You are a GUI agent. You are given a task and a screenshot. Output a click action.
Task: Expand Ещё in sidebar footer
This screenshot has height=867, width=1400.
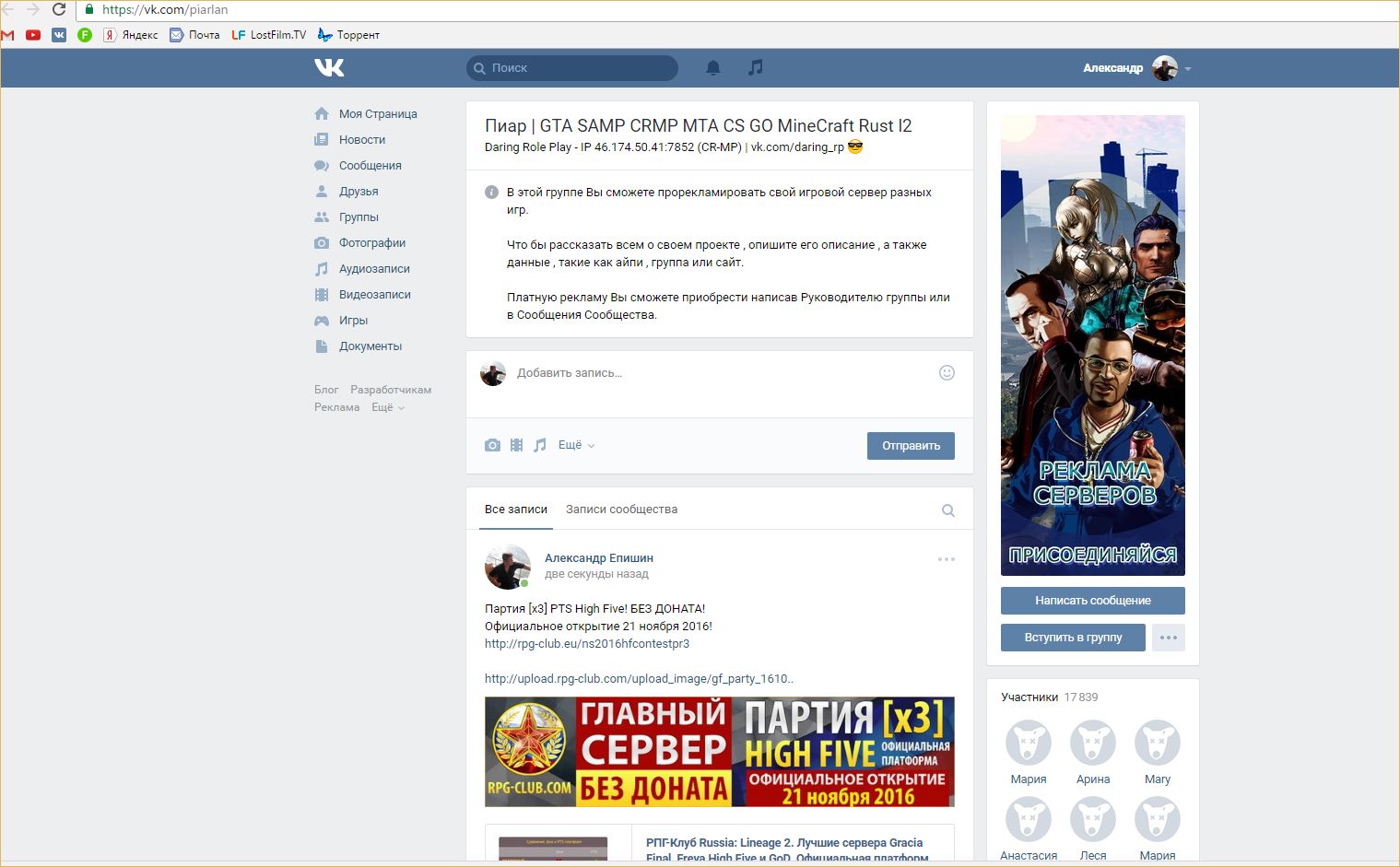(x=387, y=407)
